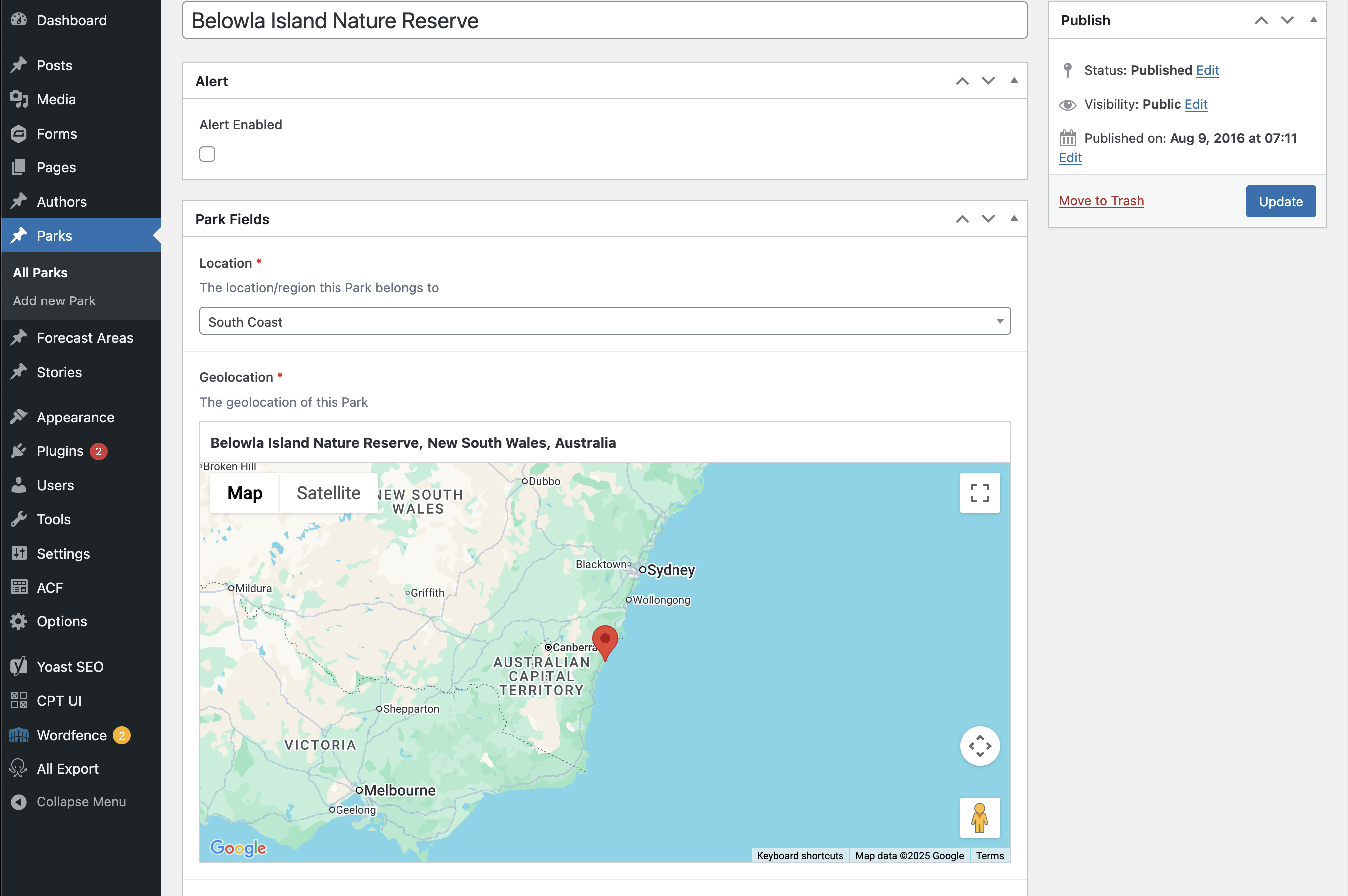Click the Update button
1348x896 pixels.
coord(1280,201)
